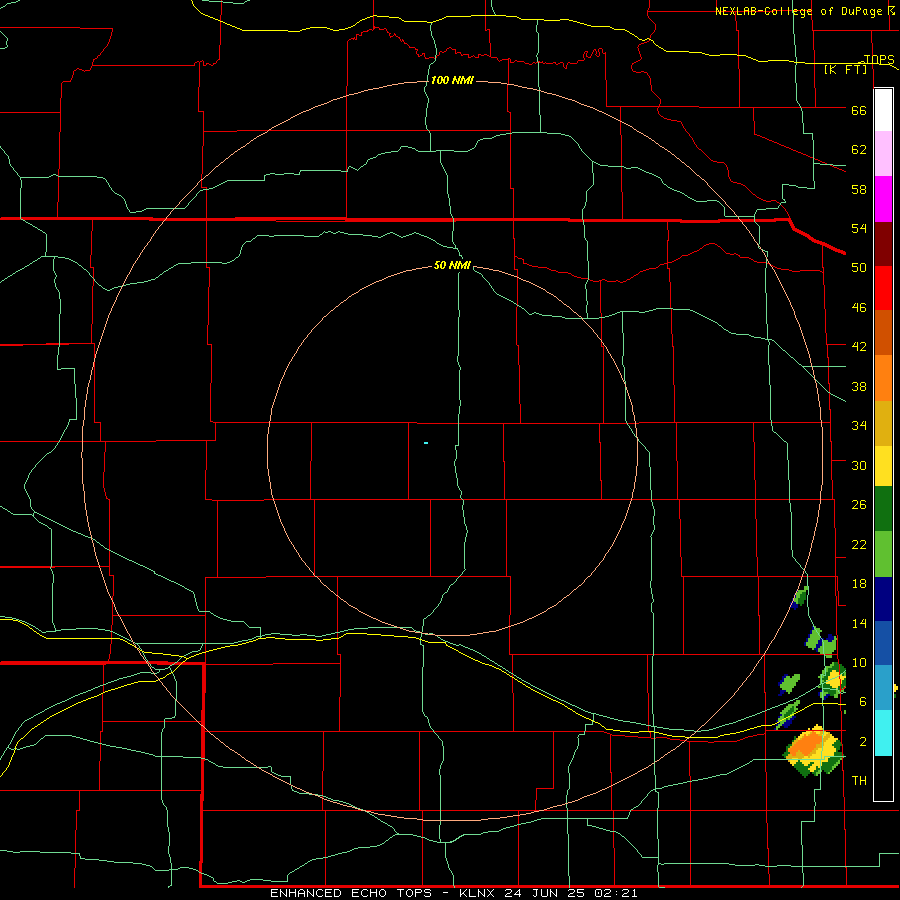Click the legend value 22
Viewport: 900px width, 900px height.
pos(859,544)
